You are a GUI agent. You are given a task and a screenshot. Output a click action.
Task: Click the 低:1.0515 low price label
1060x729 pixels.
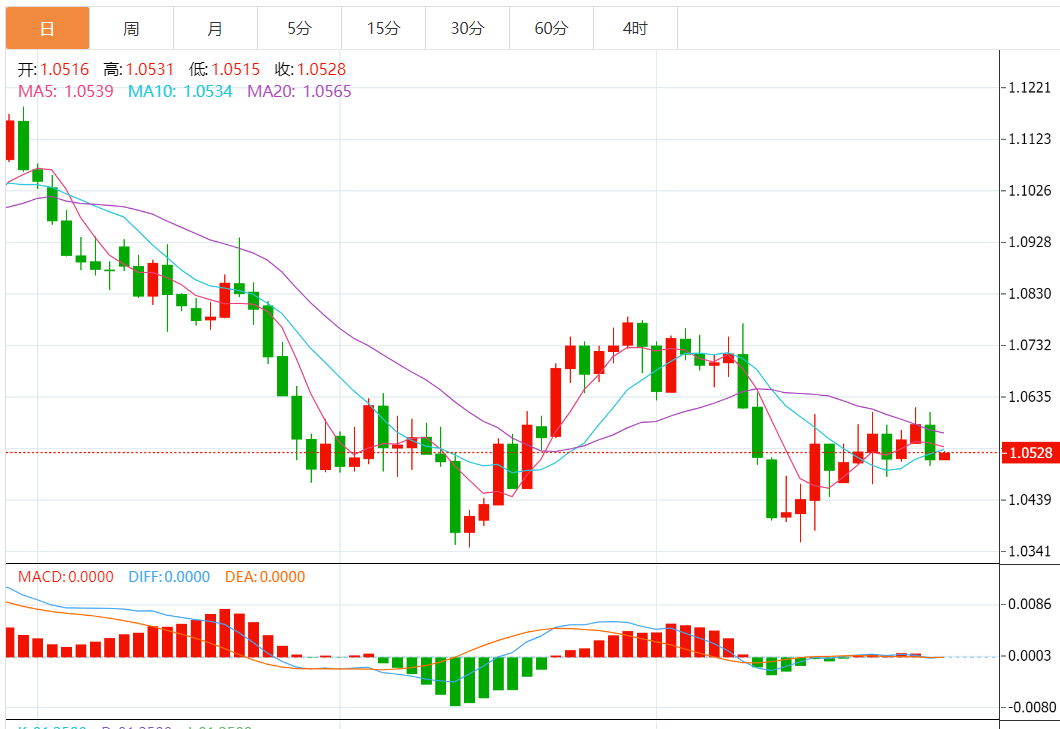[224, 70]
